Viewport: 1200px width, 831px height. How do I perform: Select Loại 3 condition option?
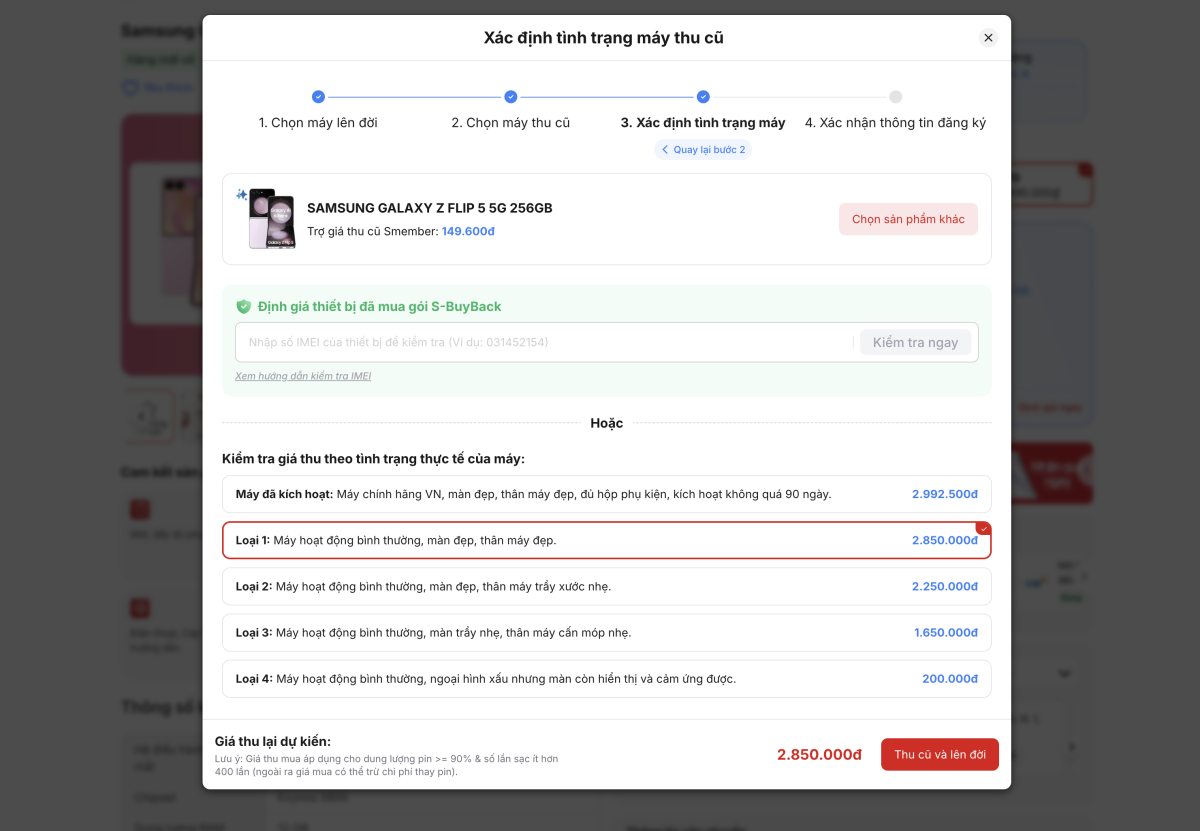(607, 632)
